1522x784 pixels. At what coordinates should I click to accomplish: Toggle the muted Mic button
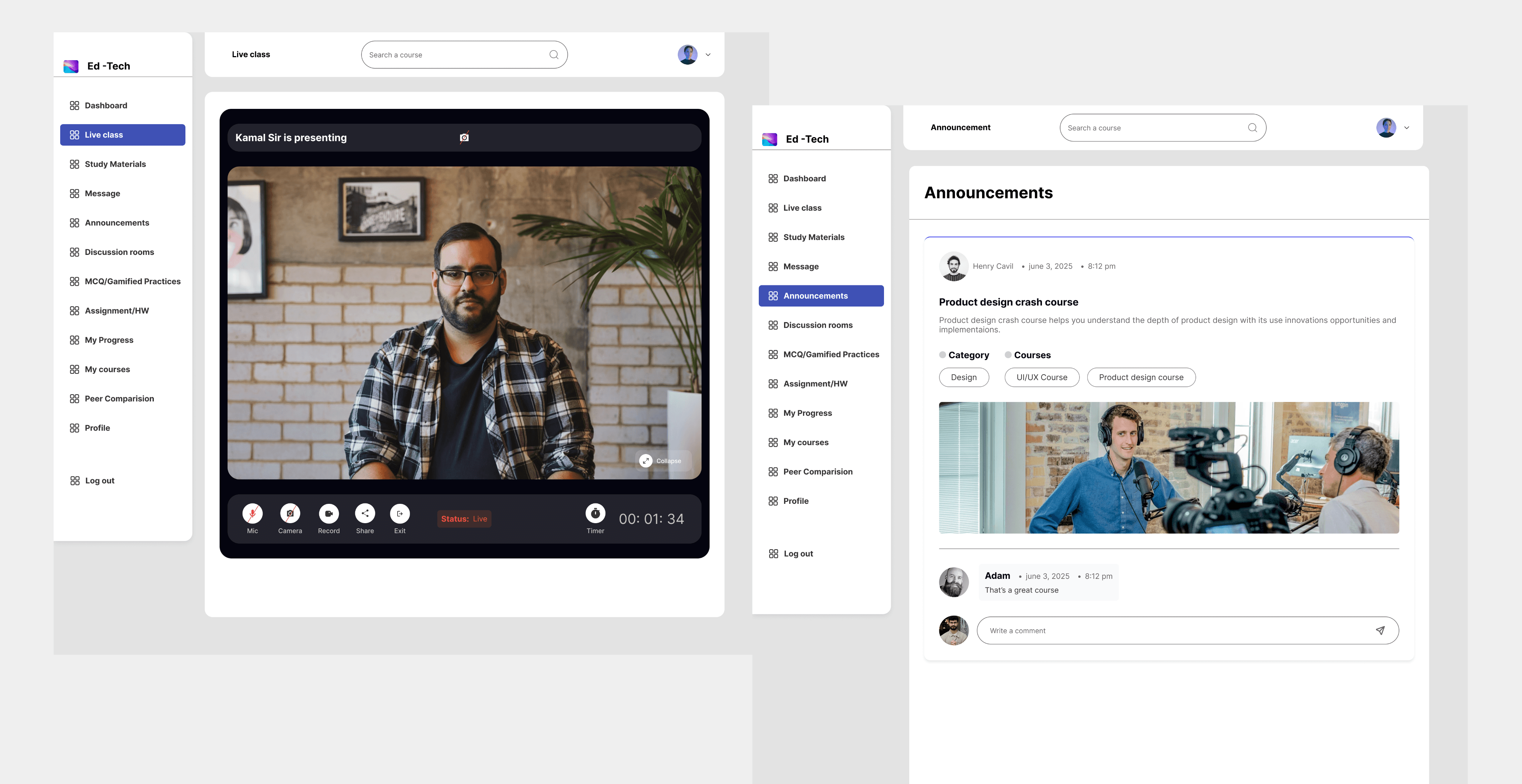tap(252, 514)
